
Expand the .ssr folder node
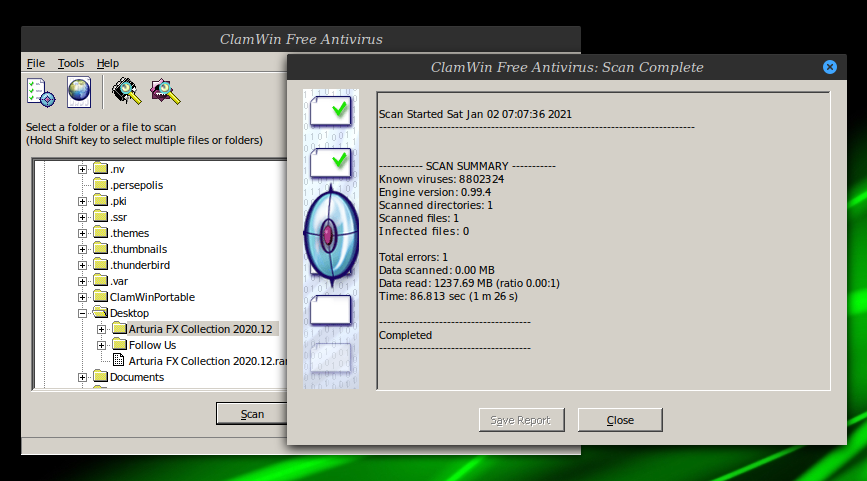(x=82, y=217)
